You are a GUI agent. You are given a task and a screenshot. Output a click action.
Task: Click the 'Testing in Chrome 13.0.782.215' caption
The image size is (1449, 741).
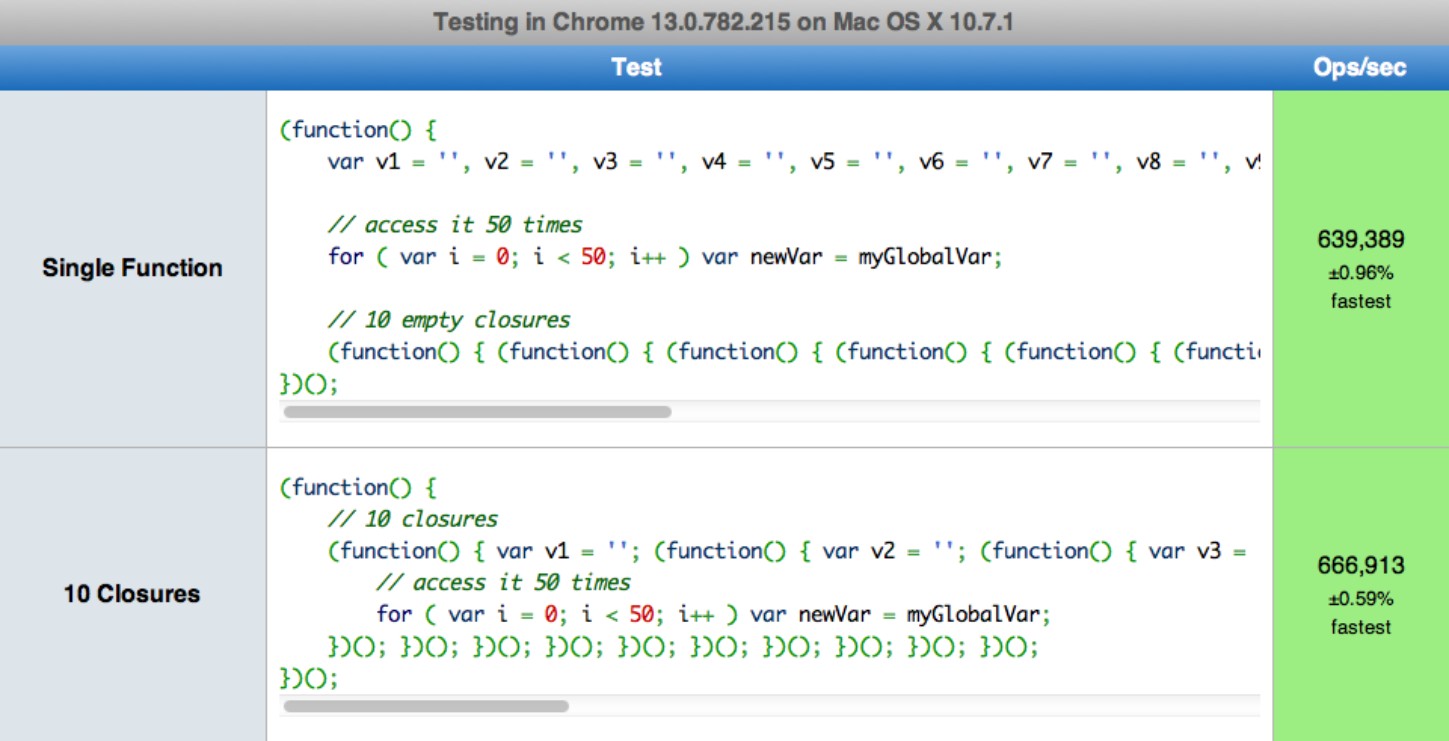(x=724, y=21)
